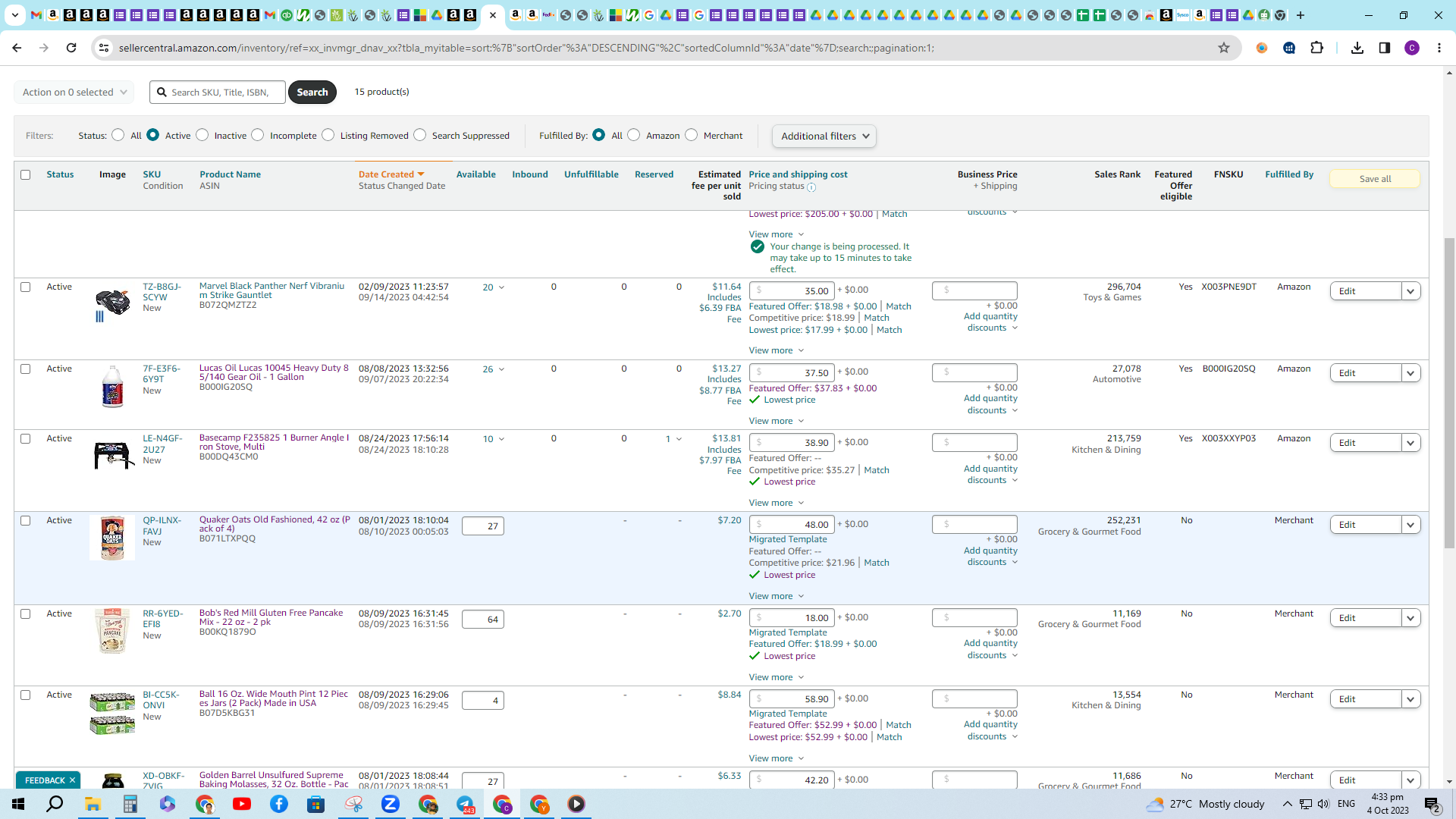Click the volume icon in system tray
The height and width of the screenshot is (819, 1456).
point(1323,804)
